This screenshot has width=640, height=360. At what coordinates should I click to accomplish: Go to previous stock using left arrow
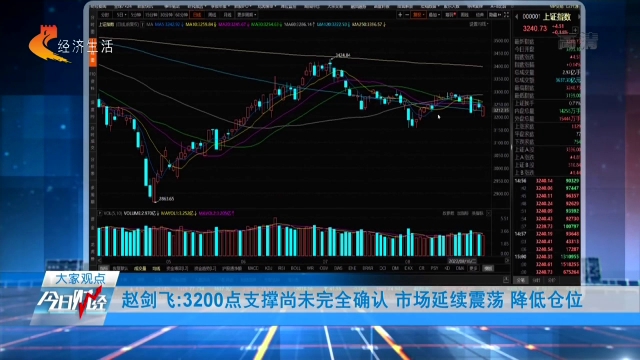[x=517, y=17]
